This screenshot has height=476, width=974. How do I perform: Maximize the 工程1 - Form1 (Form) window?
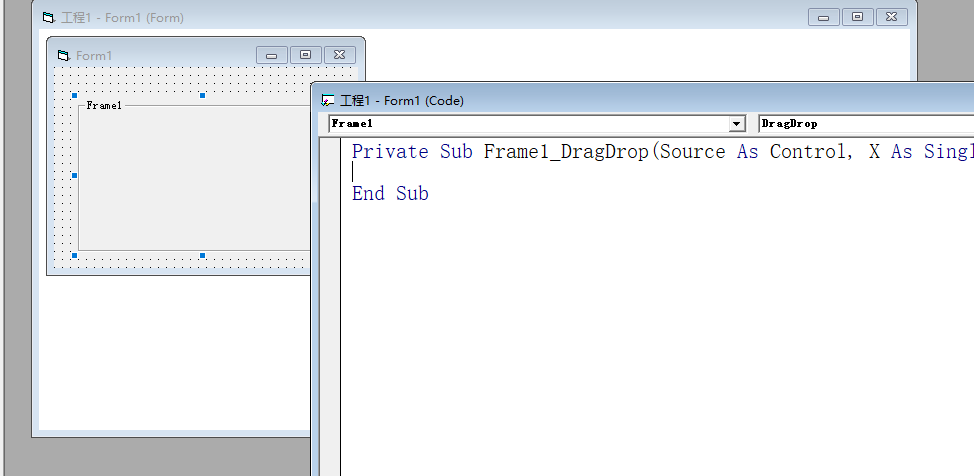[x=857, y=17]
